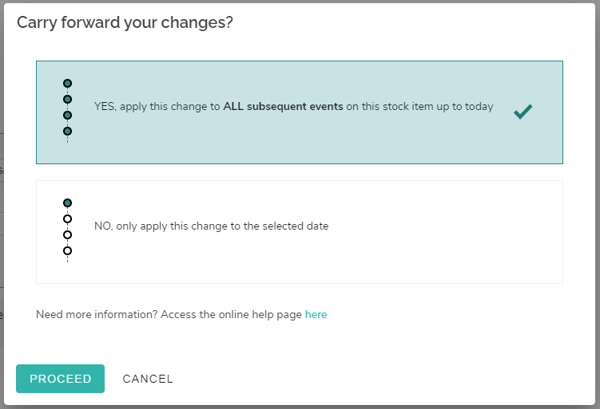This screenshot has width=600, height=409.
Task: Click third hollow dot in NO timeline icon
Action: tap(68, 235)
